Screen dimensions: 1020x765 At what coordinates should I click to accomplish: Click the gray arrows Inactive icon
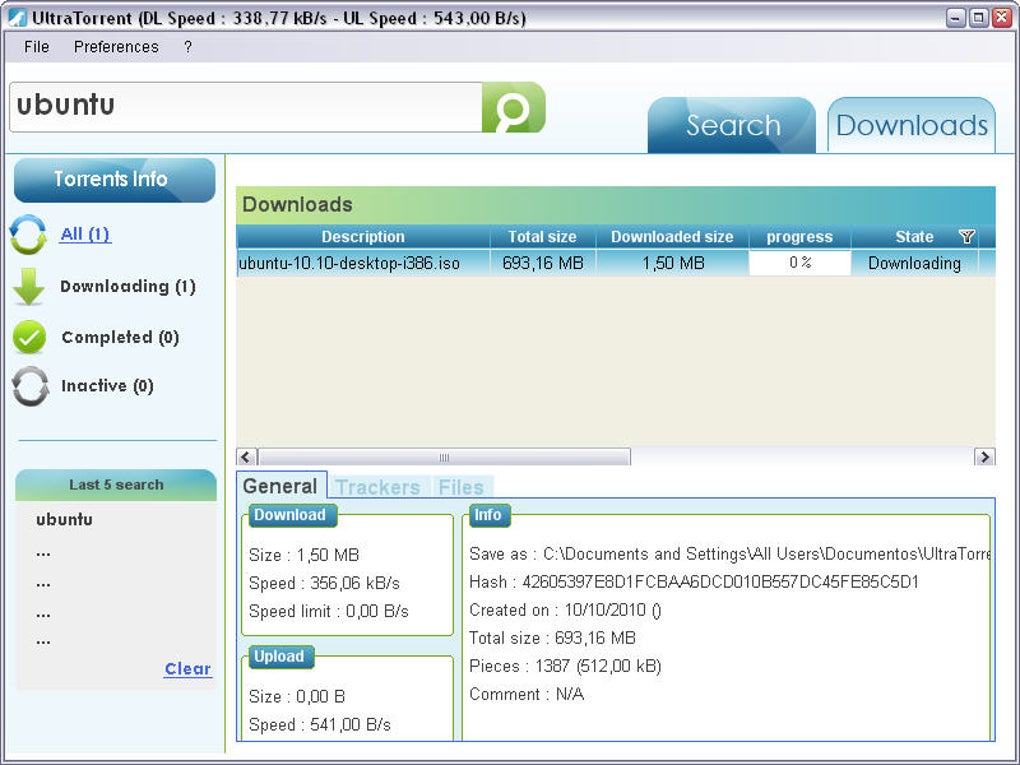coord(30,386)
